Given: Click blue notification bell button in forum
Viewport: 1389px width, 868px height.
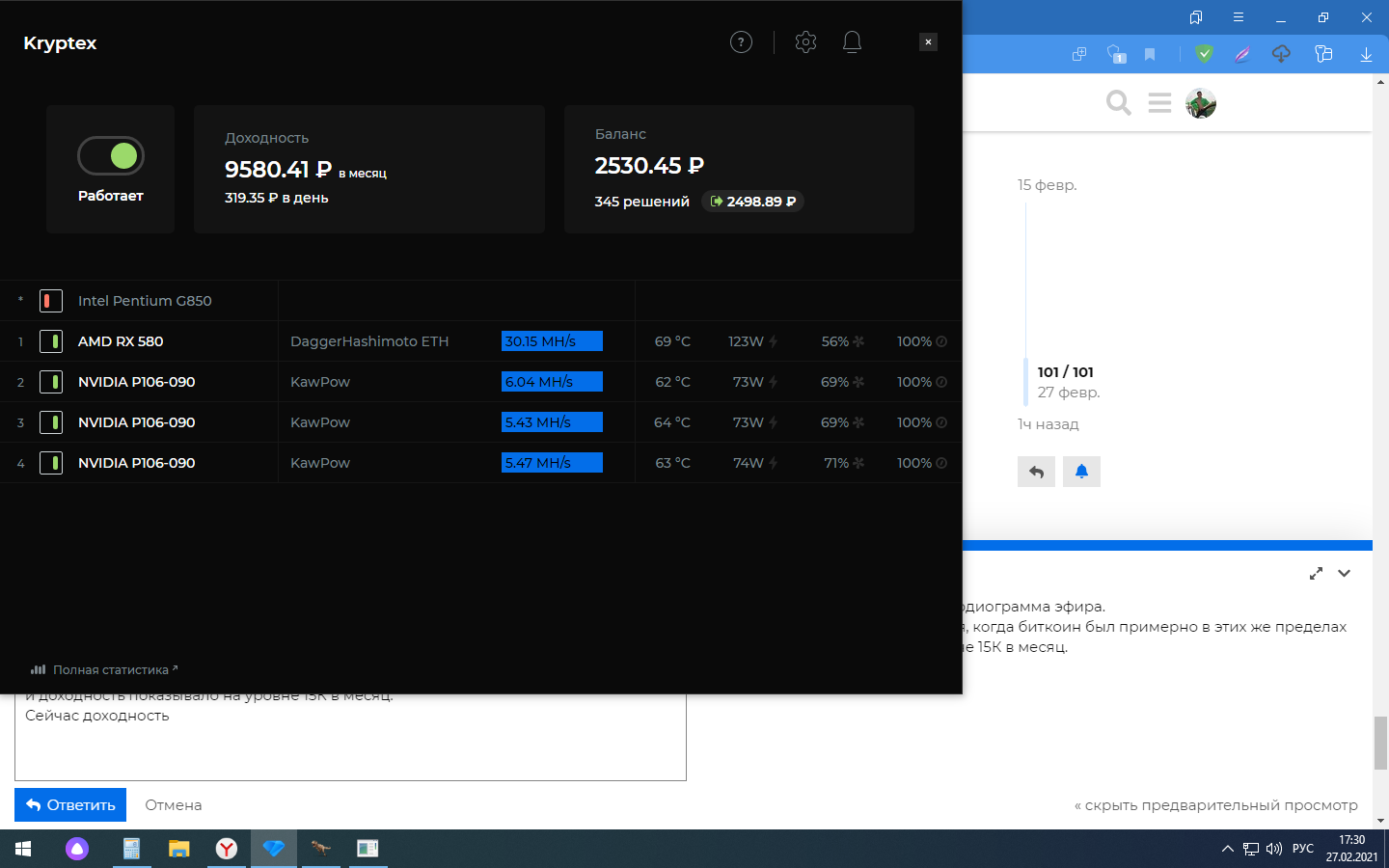Looking at the screenshot, I should (x=1081, y=472).
